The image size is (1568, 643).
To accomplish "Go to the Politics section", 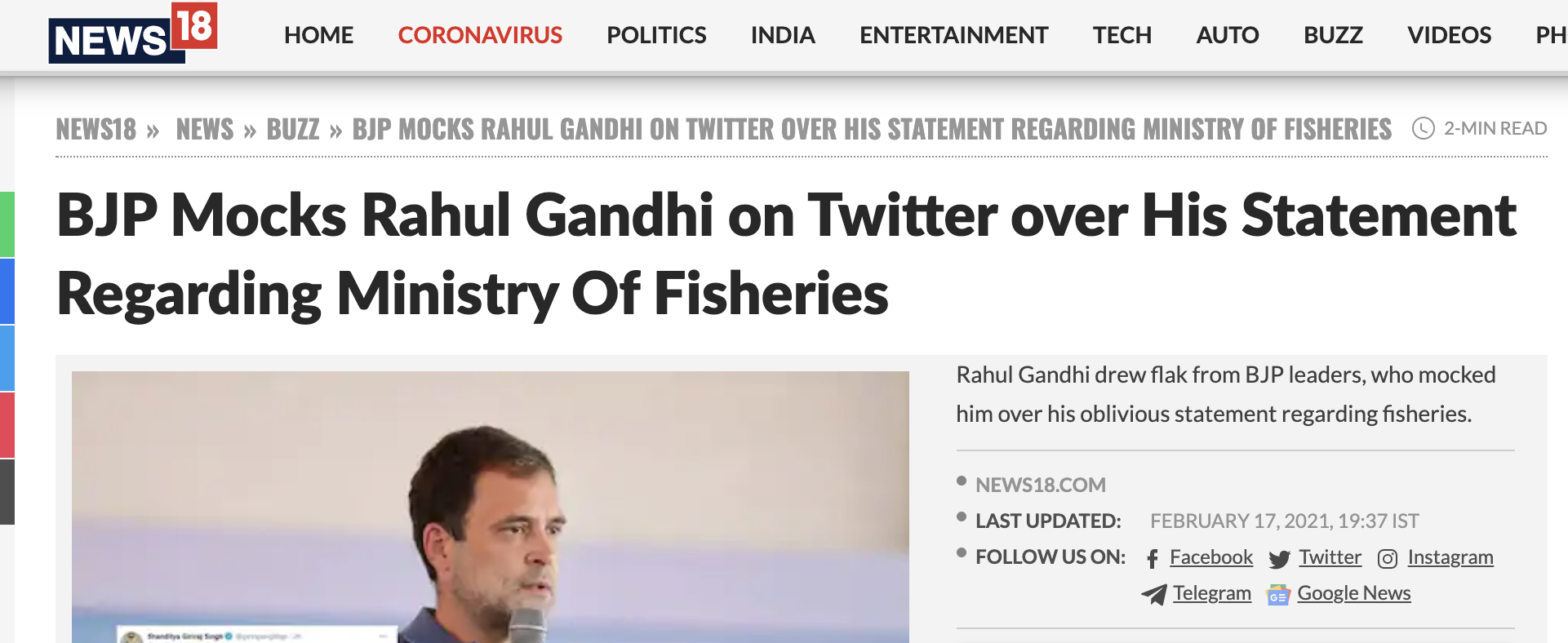I will [656, 35].
